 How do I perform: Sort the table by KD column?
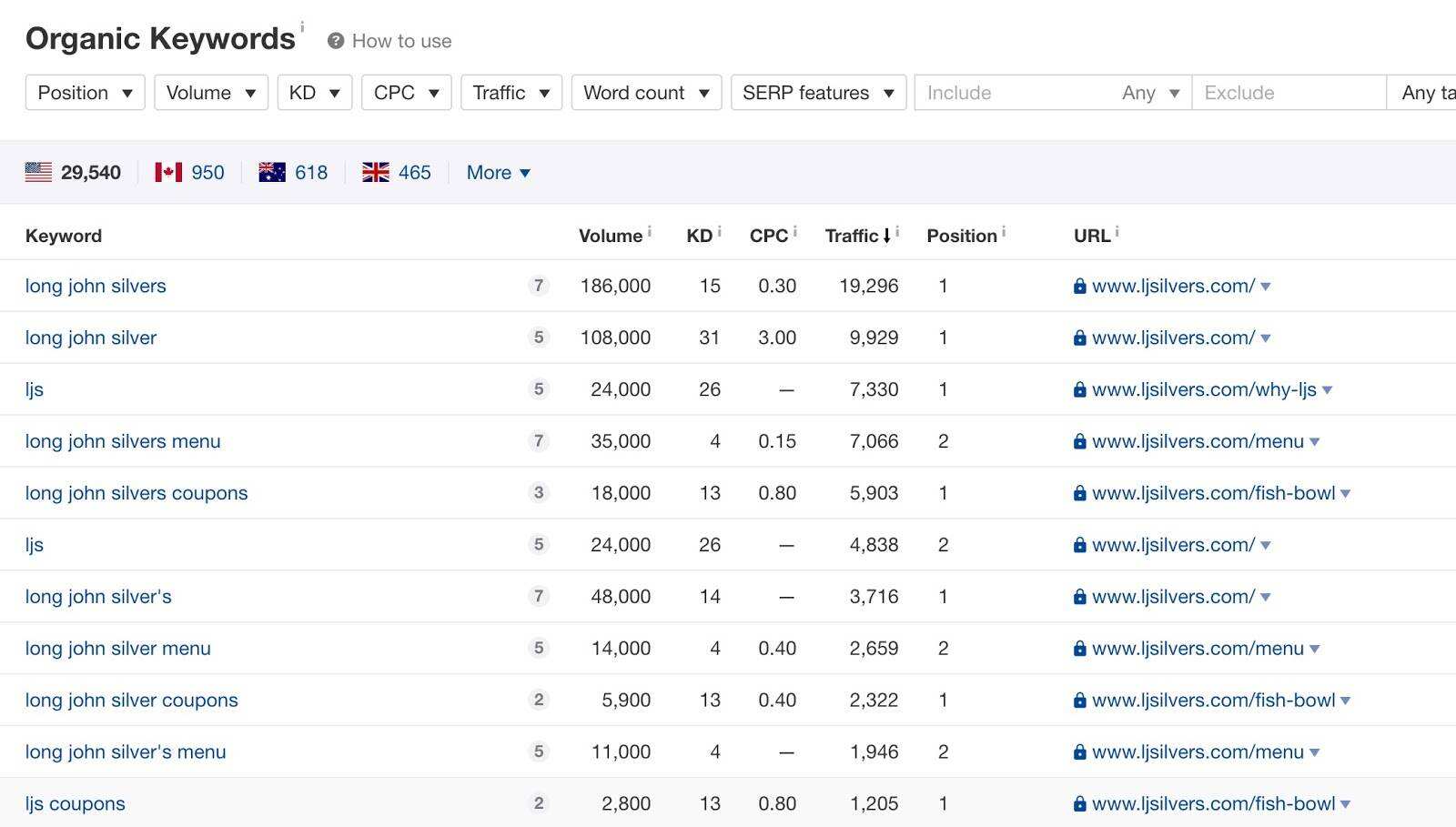coord(699,236)
